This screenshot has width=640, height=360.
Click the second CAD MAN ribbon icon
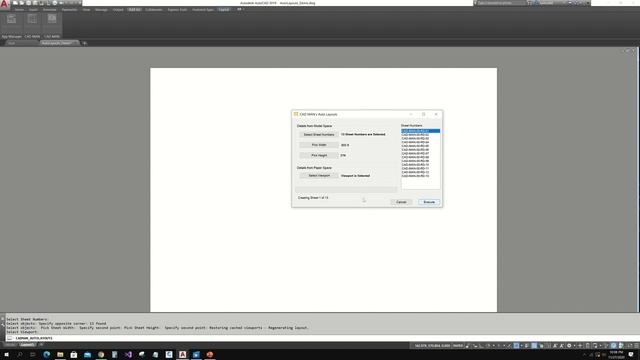(x=52, y=19)
